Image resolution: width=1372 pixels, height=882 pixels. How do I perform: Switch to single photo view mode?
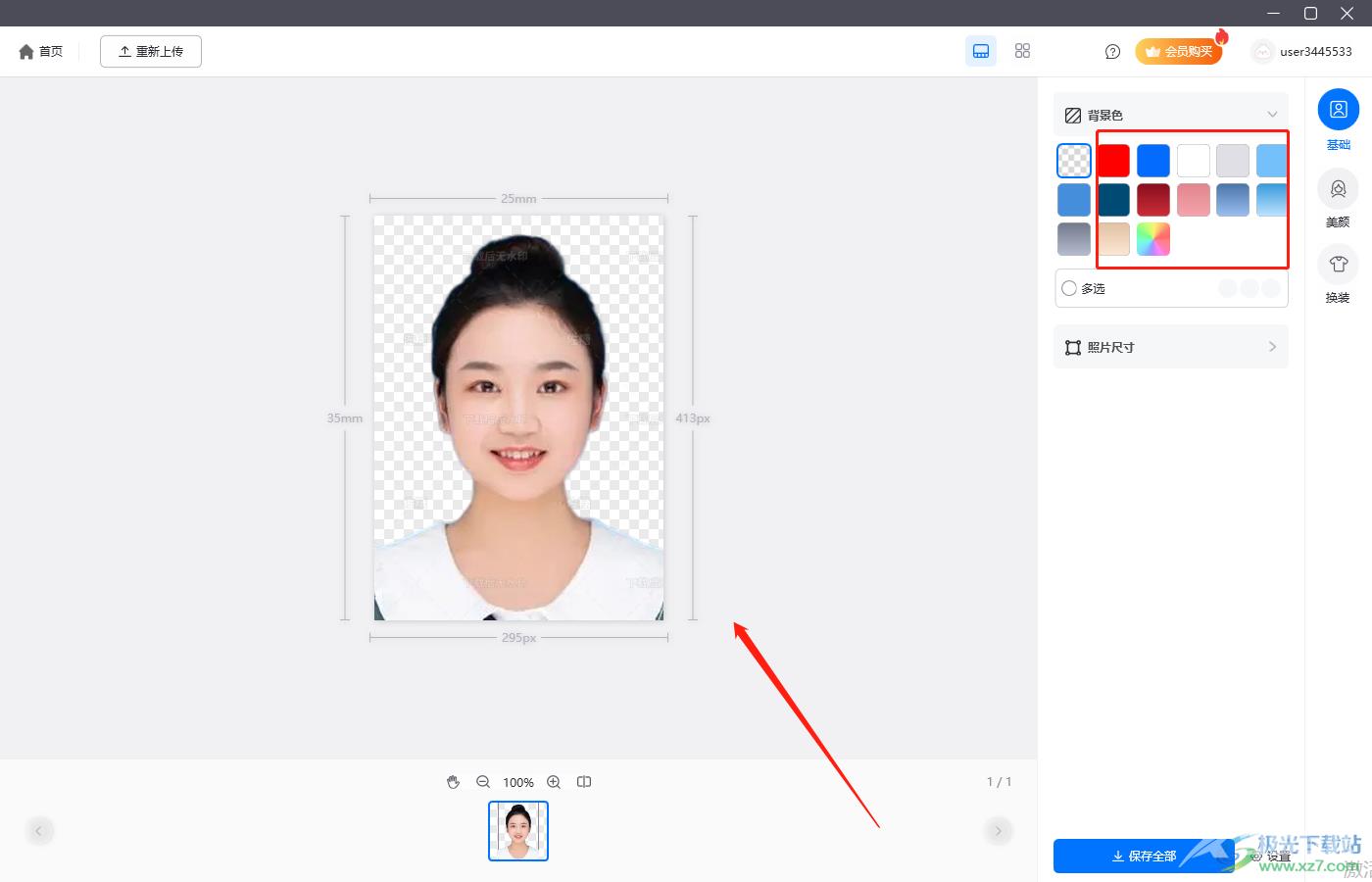coord(981,51)
